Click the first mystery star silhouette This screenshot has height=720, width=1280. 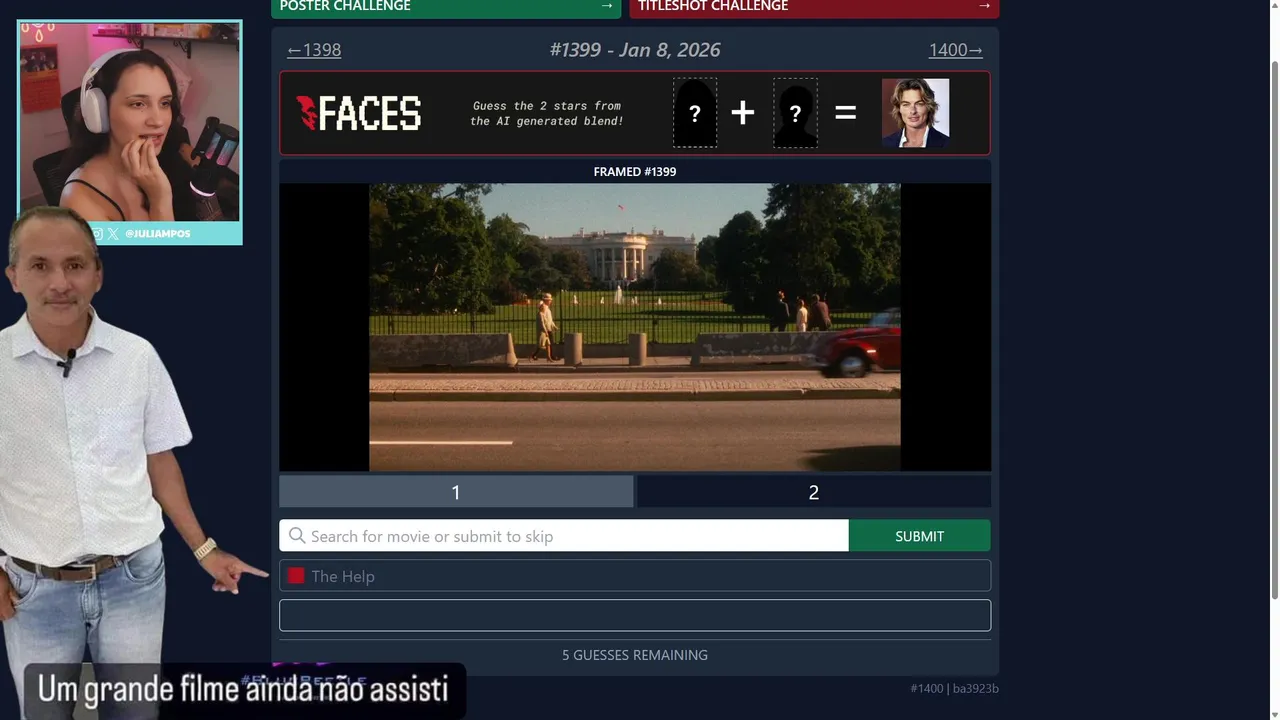click(695, 113)
